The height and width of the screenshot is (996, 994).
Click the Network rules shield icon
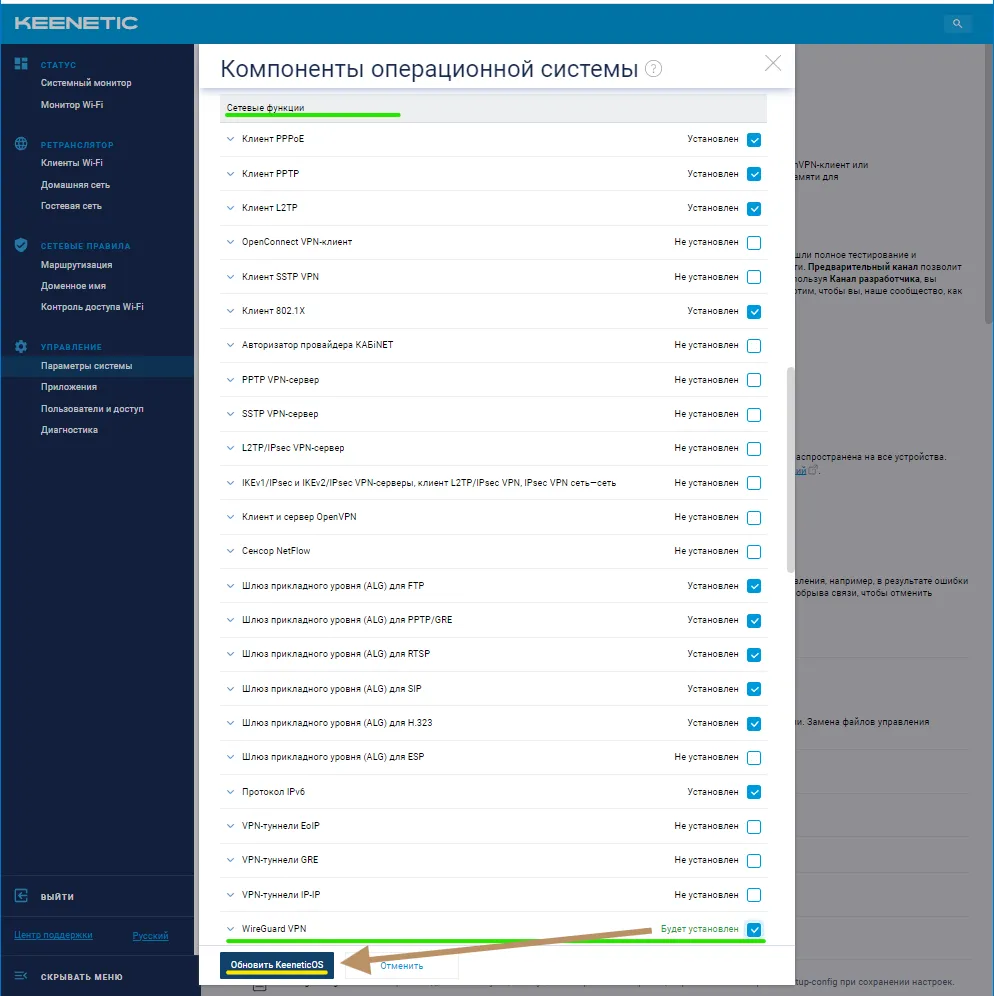click(21, 245)
